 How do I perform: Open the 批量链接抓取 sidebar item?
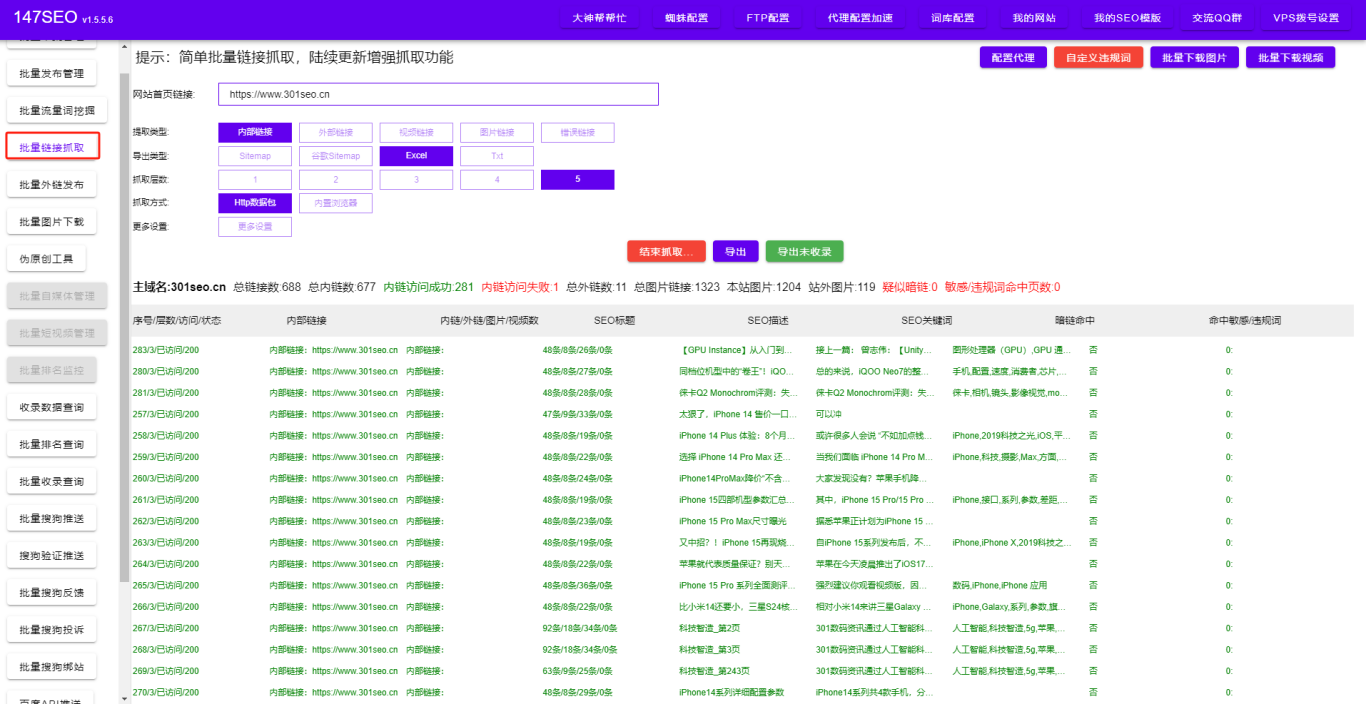coord(53,147)
